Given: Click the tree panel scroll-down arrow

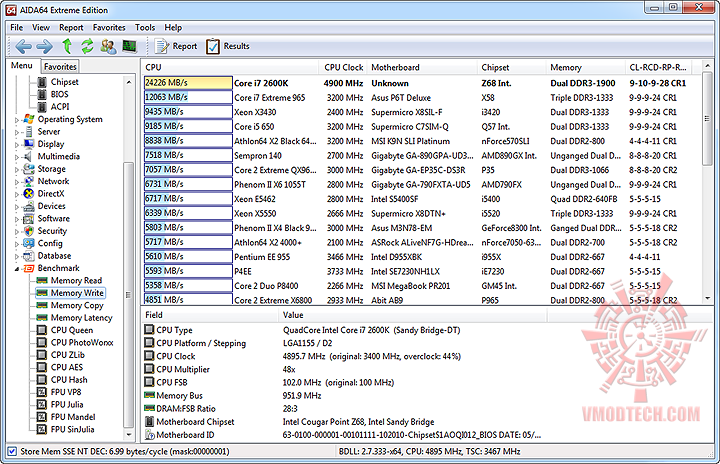Looking at the screenshot, I should coord(129,434).
